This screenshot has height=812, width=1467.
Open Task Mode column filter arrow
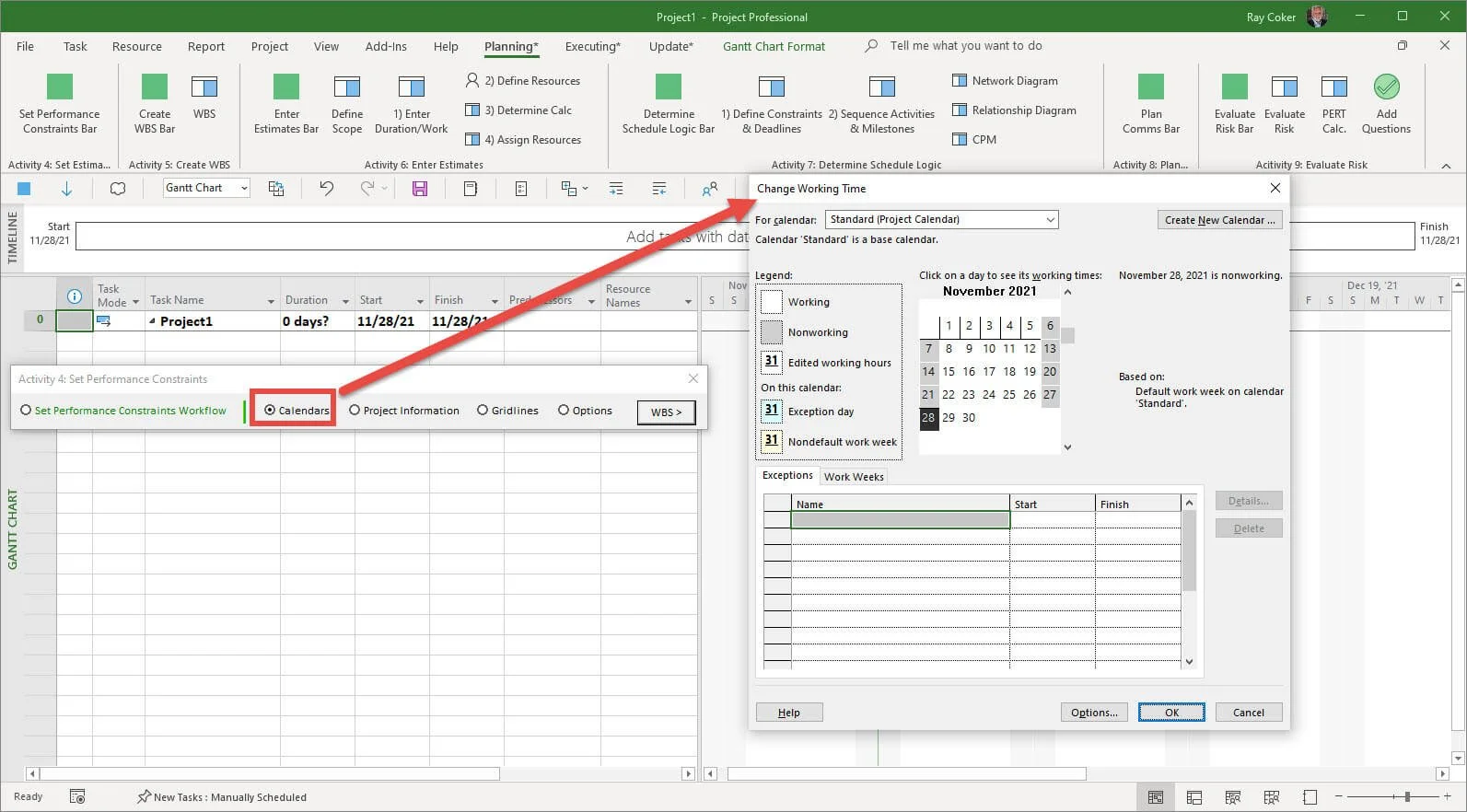pyautogui.click(x=135, y=302)
